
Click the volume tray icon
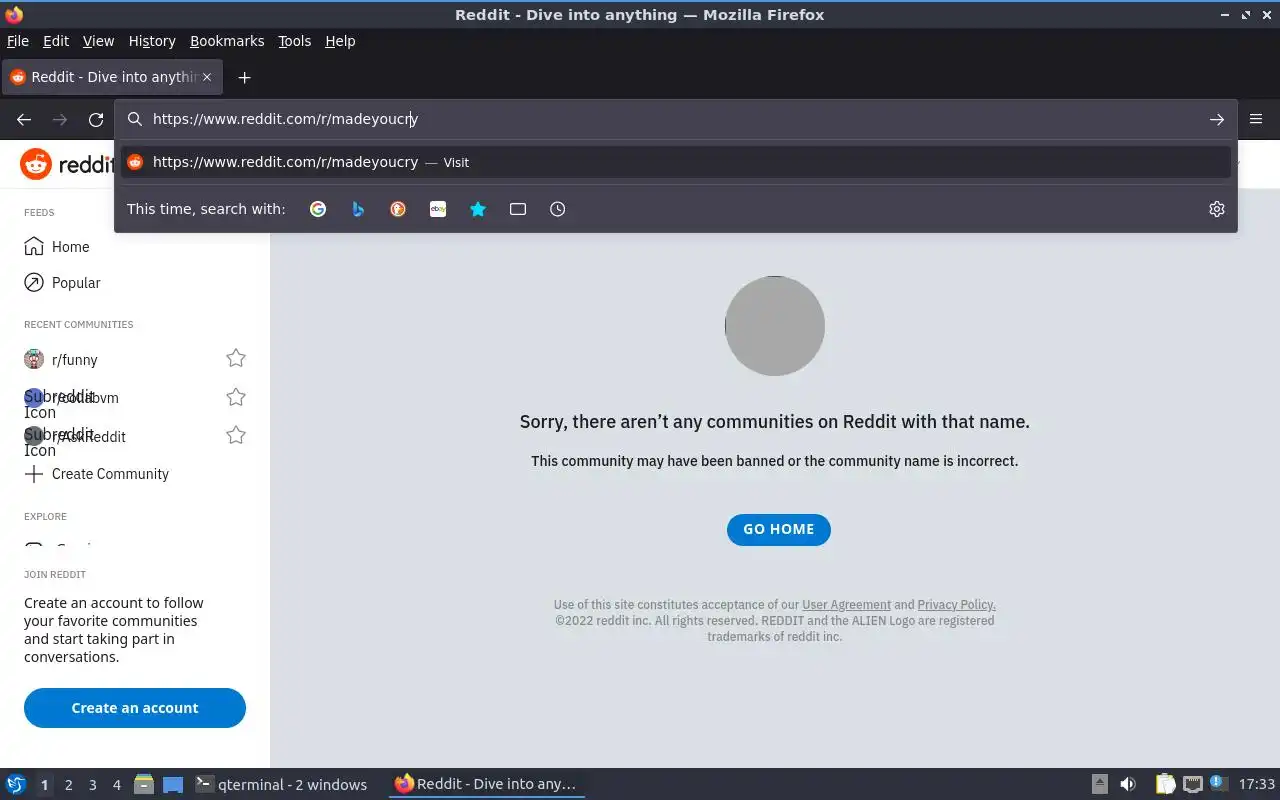click(x=1128, y=785)
